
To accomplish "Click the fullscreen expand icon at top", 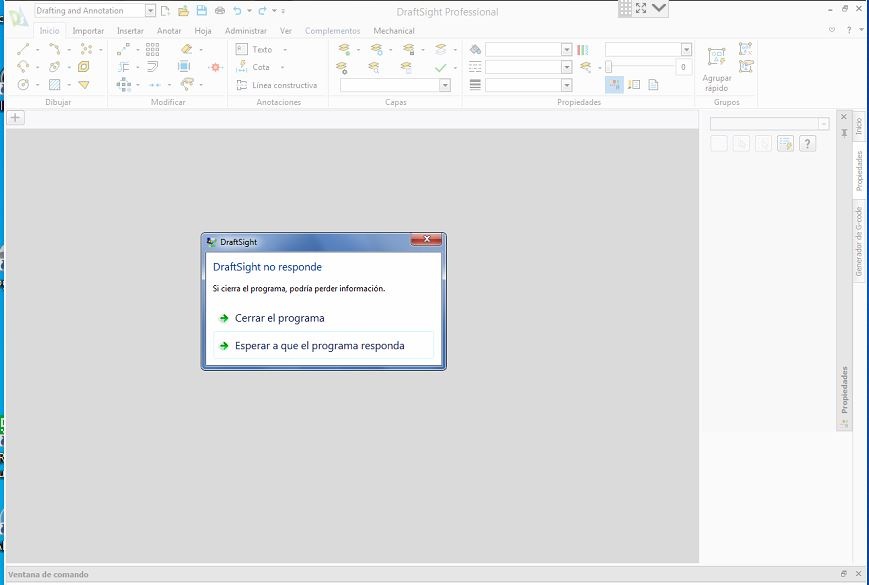I will [x=641, y=8].
